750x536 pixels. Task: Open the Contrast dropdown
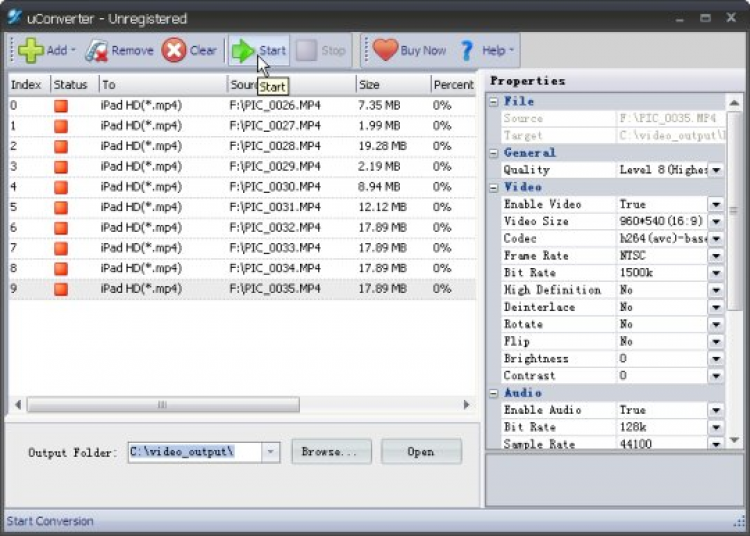(716, 376)
